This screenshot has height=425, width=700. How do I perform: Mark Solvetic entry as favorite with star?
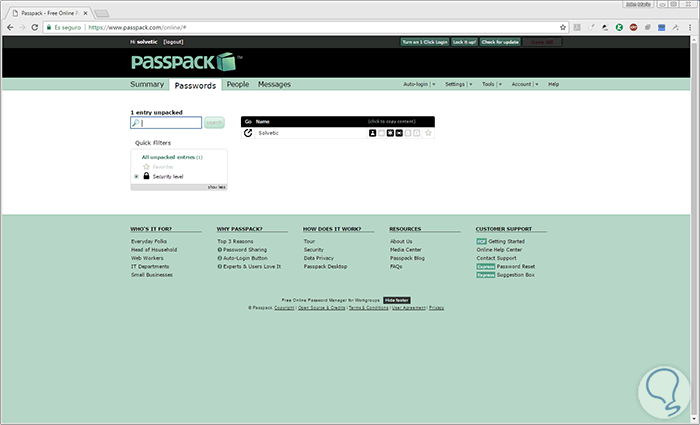(428, 133)
